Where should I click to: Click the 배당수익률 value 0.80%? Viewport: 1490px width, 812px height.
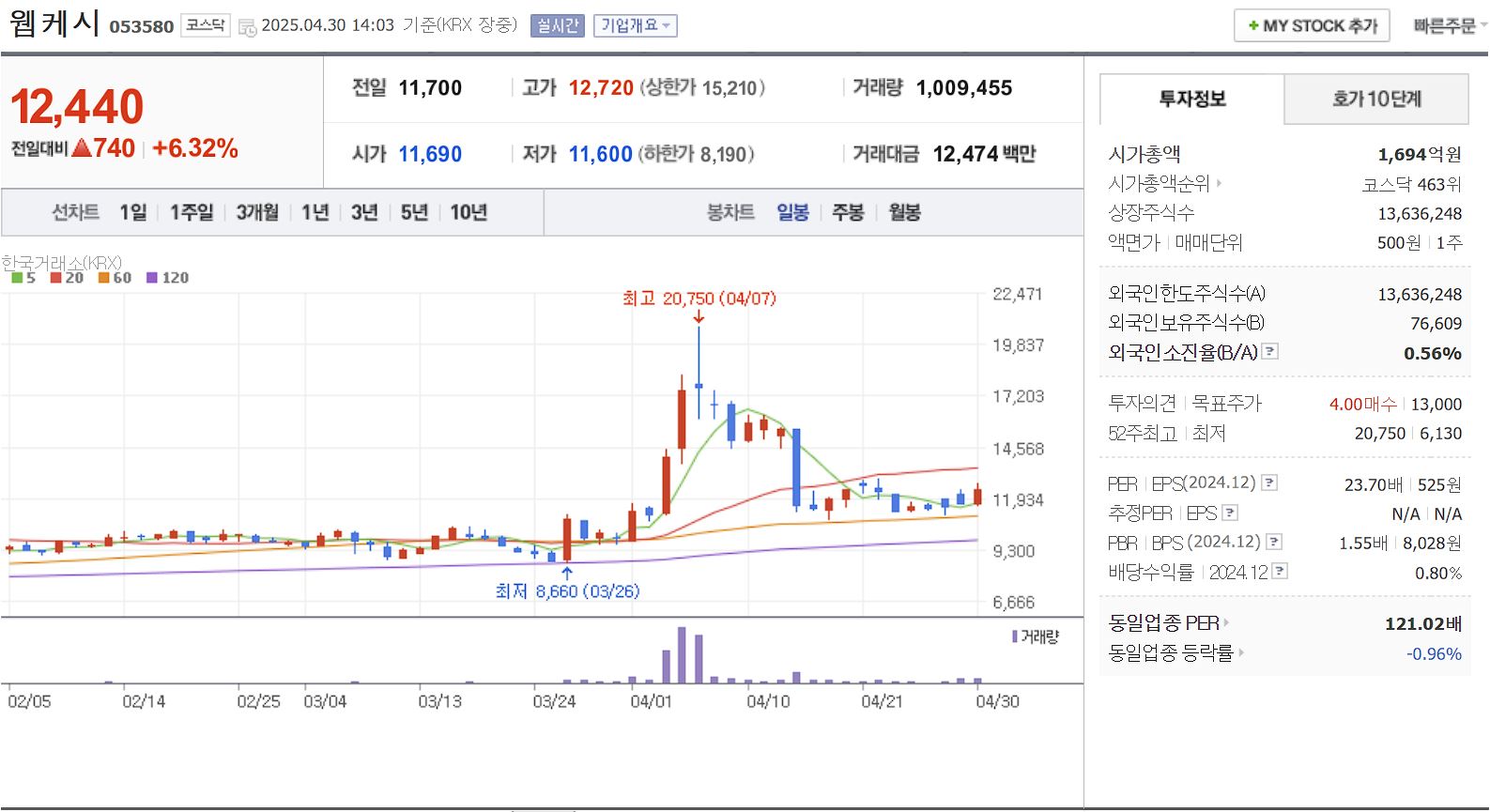[x=1438, y=574]
